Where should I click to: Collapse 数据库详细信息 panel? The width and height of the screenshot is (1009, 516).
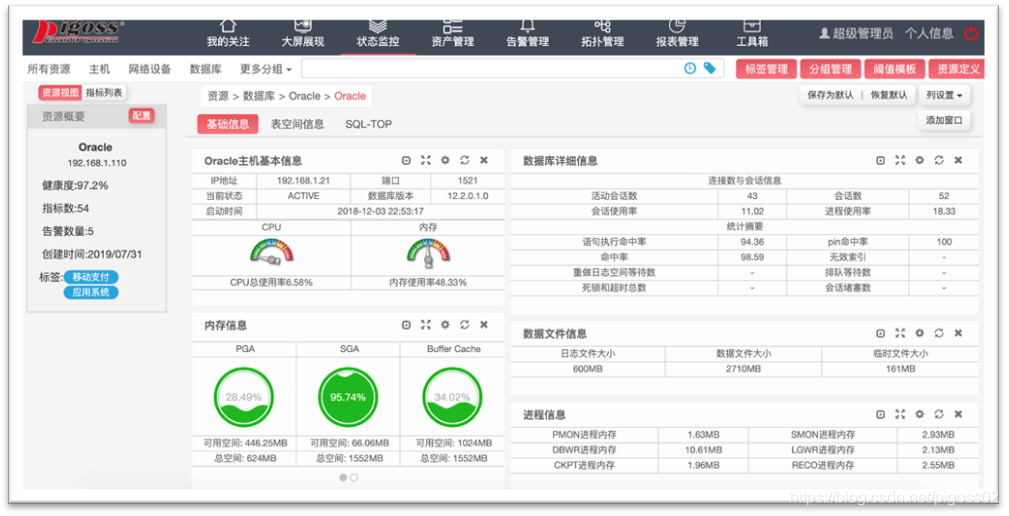[x=880, y=160]
